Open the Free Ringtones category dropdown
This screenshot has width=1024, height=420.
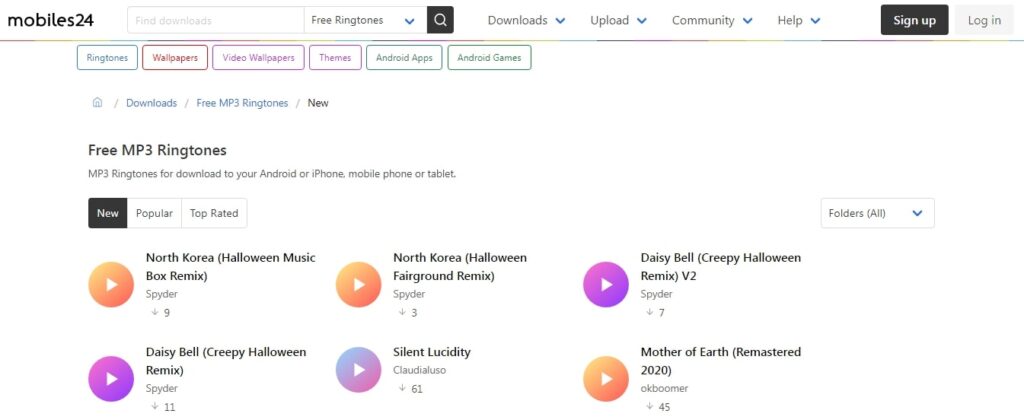(x=364, y=20)
